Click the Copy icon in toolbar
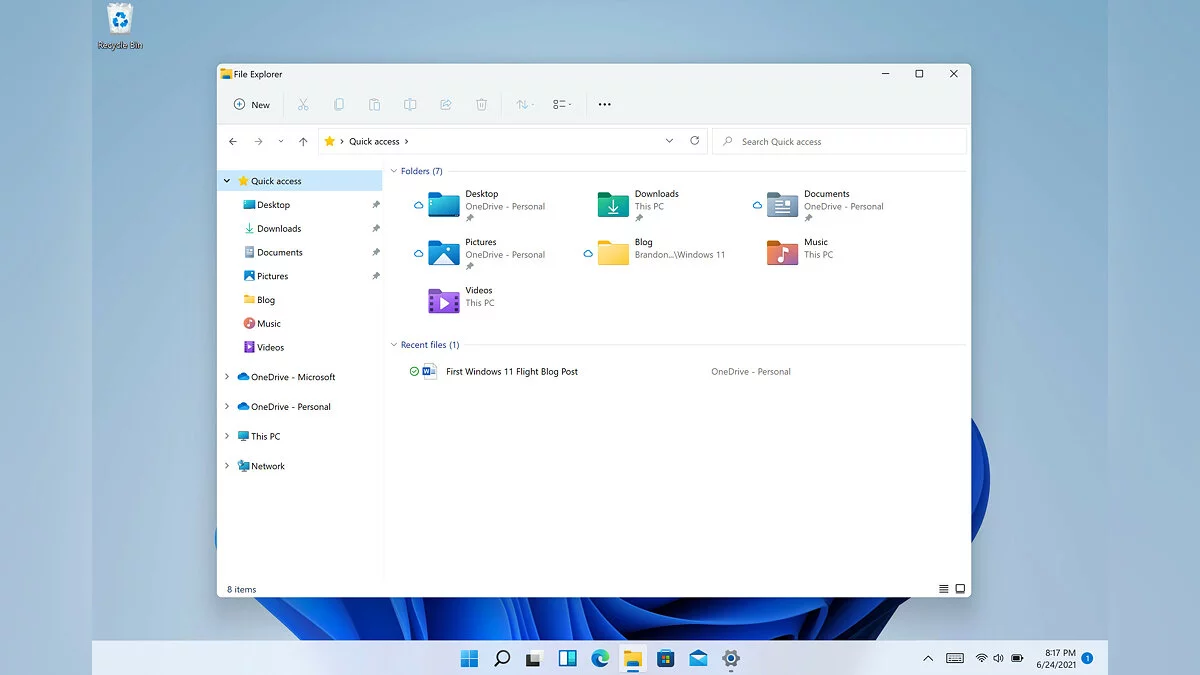1200x675 pixels. tap(339, 104)
